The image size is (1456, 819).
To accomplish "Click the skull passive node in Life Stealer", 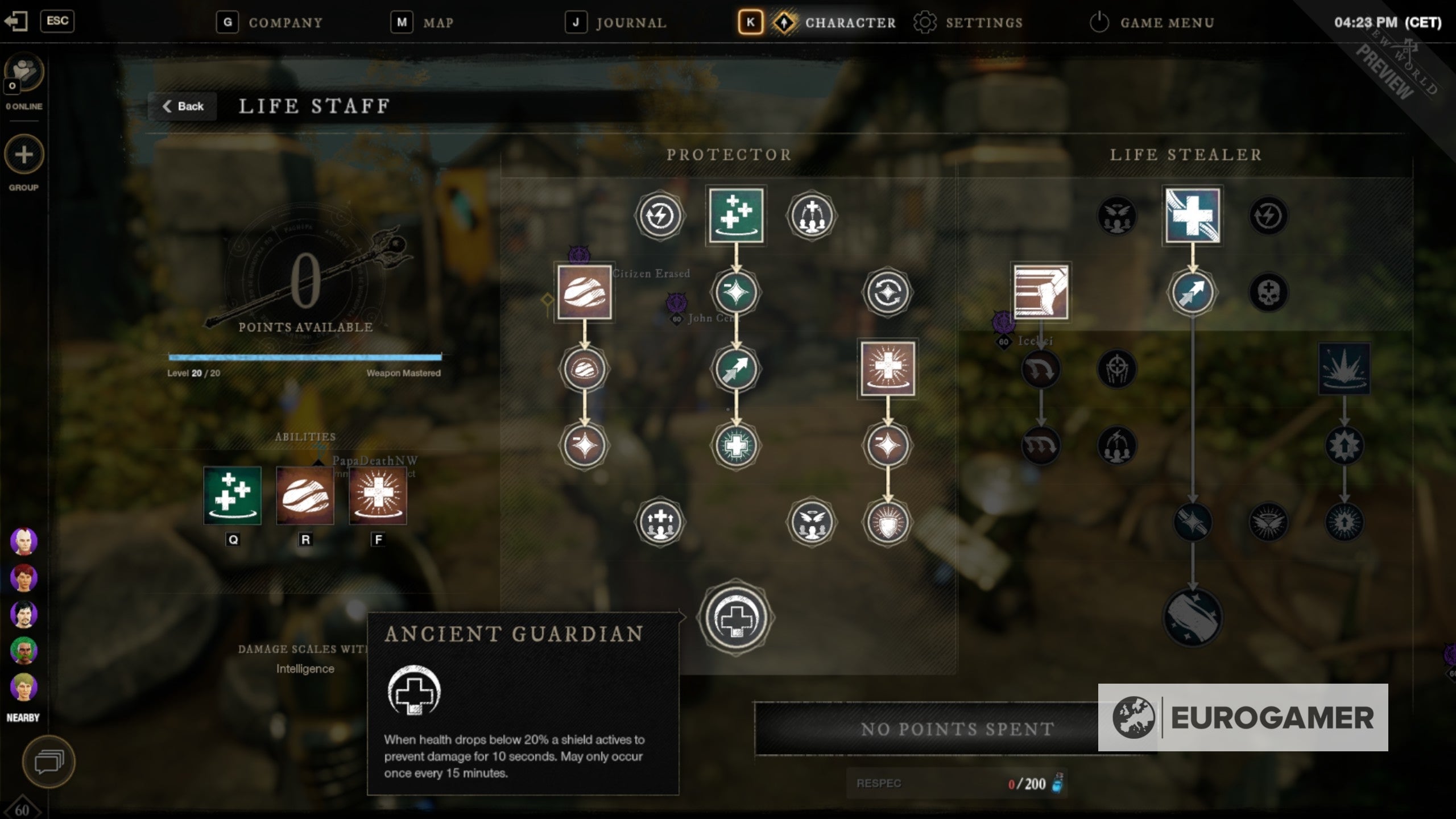I will click(1269, 292).
